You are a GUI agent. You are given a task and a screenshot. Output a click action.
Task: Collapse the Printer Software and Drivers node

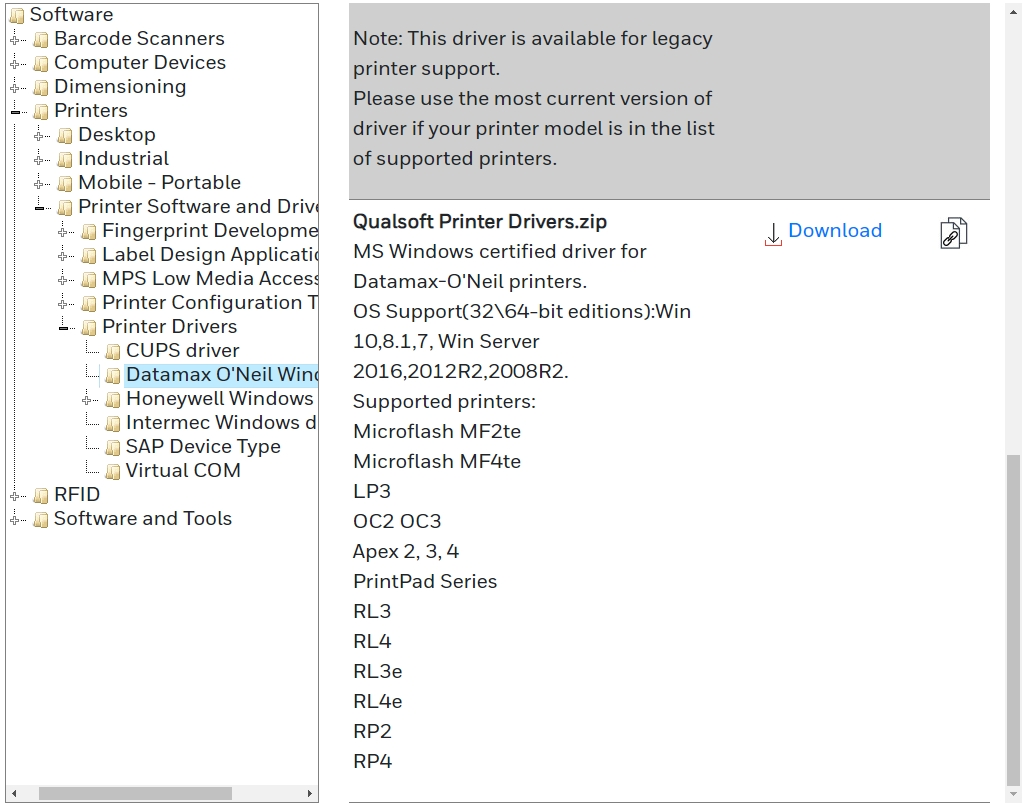(x=39, y=208)
